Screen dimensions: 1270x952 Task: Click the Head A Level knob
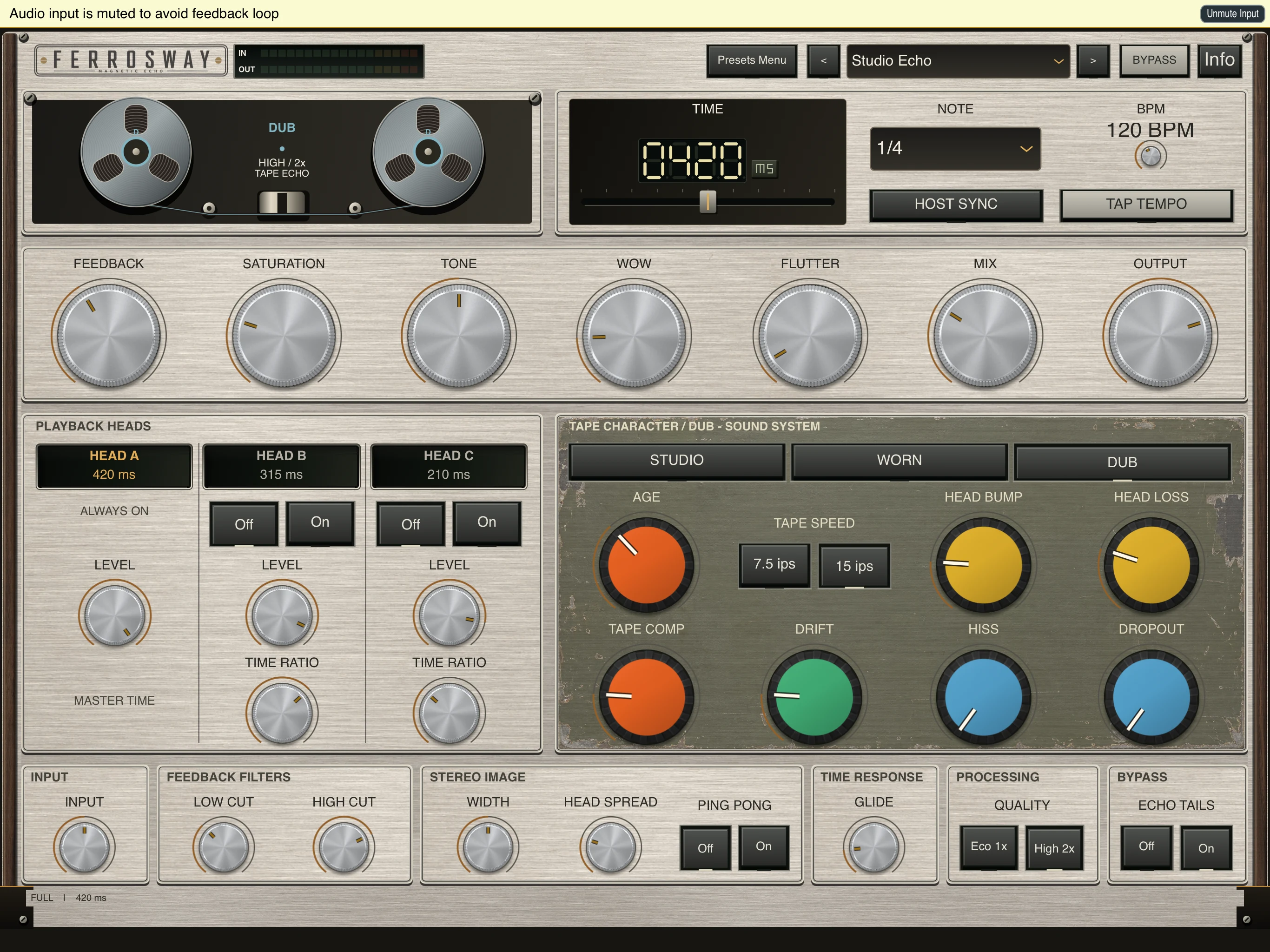114,615
